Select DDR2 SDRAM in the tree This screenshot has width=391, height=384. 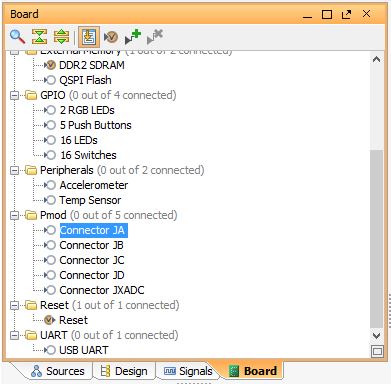(x=92, y=65)
